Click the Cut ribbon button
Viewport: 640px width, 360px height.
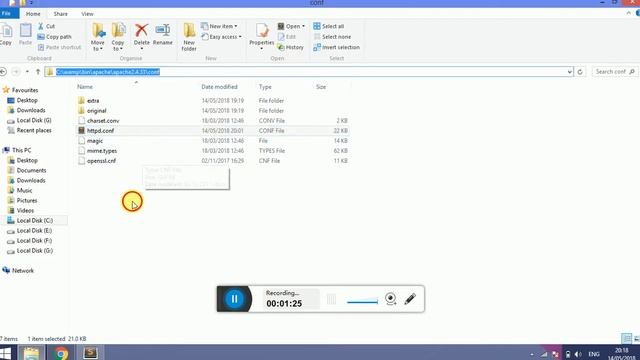pos(46,26)
